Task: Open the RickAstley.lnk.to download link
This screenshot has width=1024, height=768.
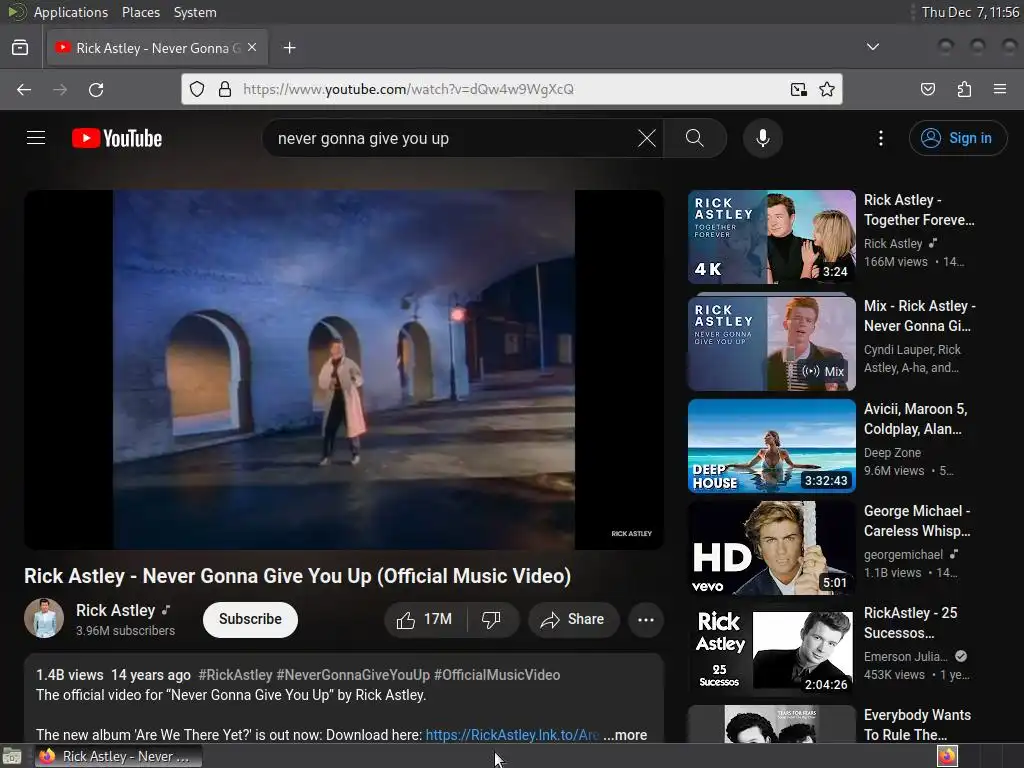Action: point(511,735)
